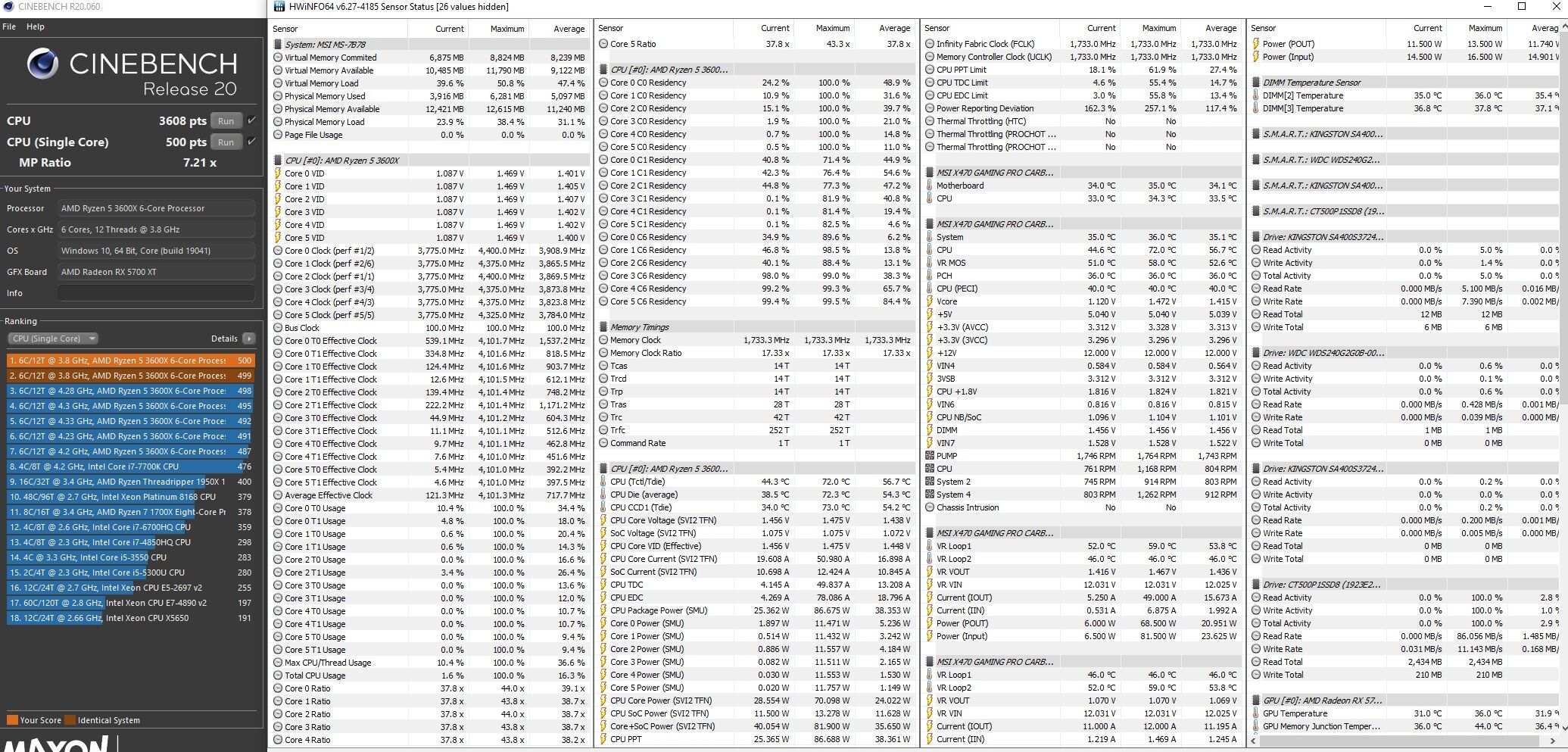Select ranking entry 18 Xeon X5650
The height and width of the screenshot is (752, 1568).
click(131, 618)
